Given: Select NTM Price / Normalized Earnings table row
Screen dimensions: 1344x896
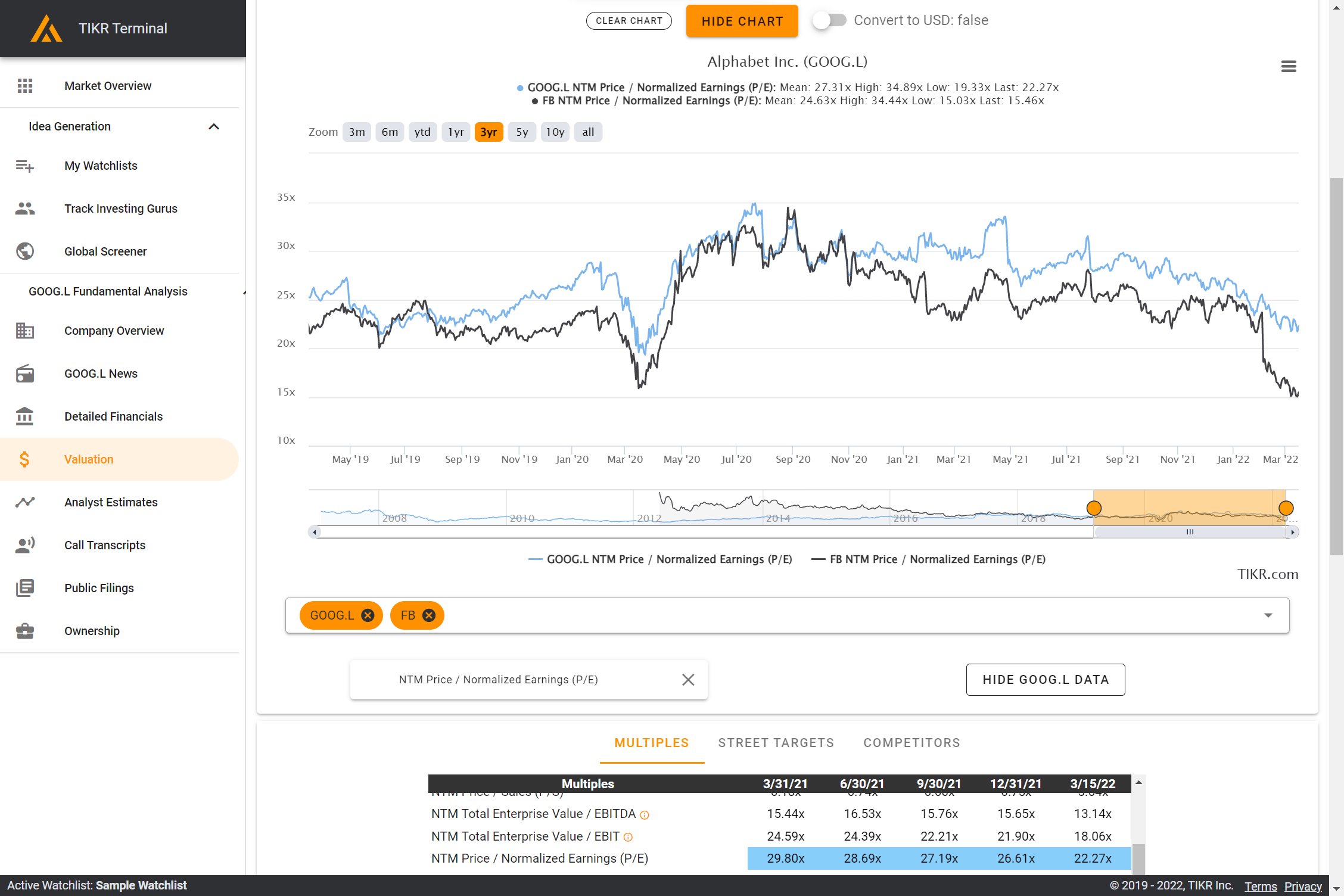Looking at the screenshot, I should [779, 858].
